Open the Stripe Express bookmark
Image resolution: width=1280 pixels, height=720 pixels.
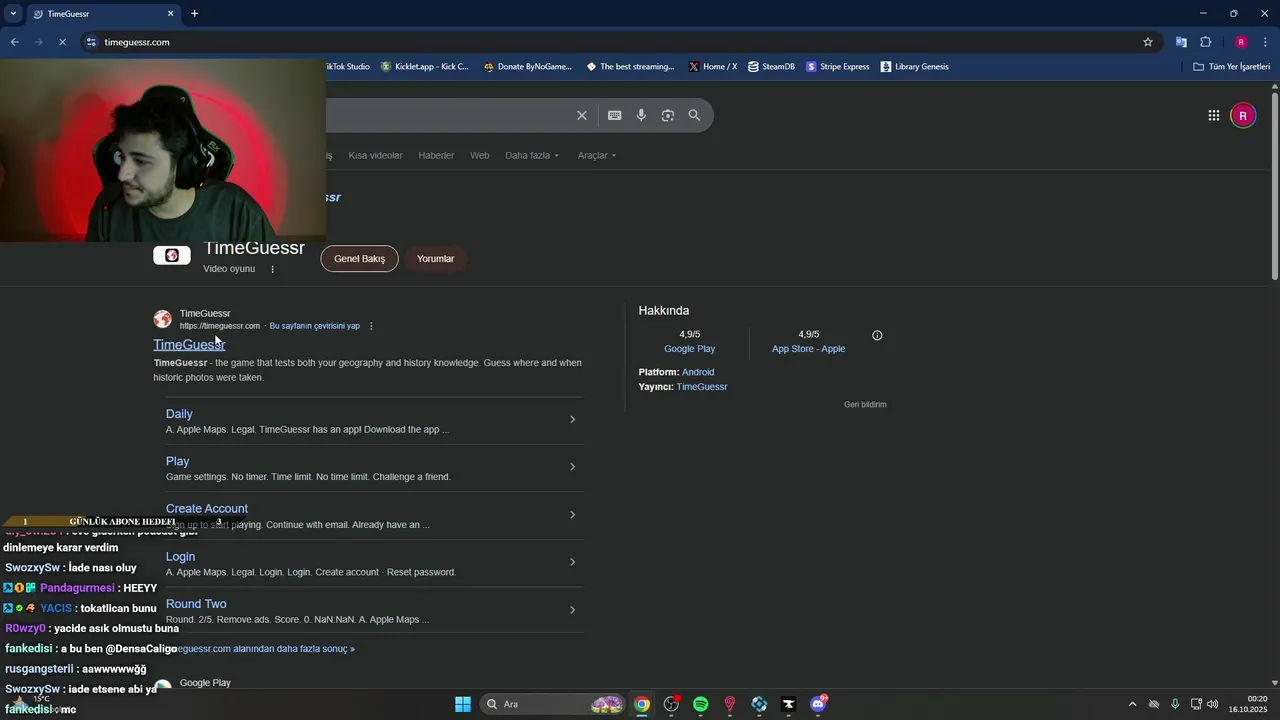click(838, 67)
